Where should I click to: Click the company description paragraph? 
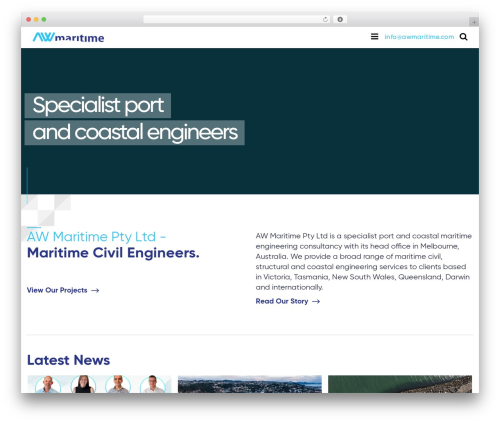364,262
